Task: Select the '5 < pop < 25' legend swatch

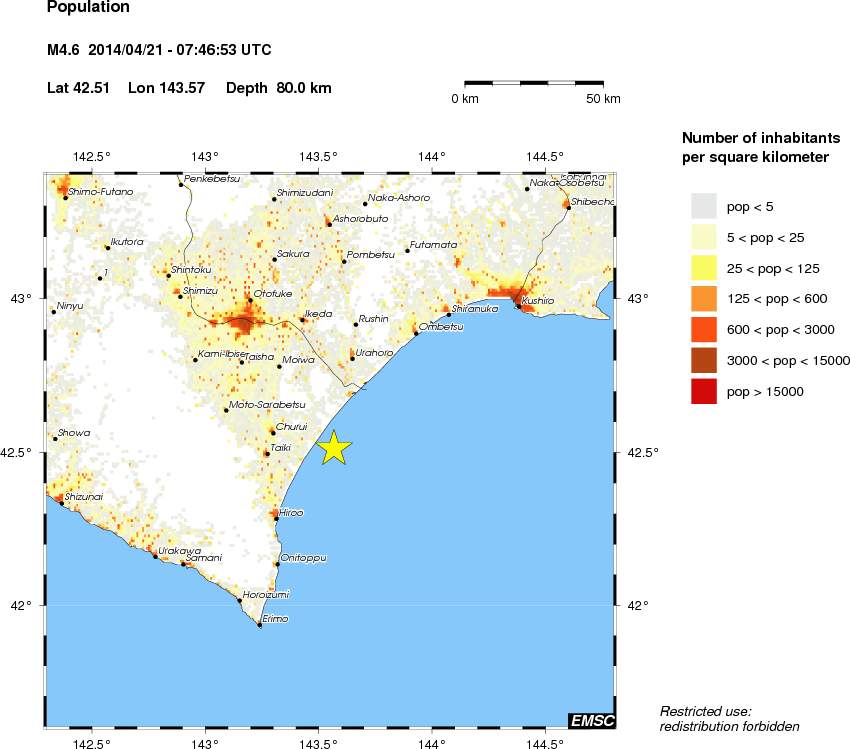Action: click(704, 237)
